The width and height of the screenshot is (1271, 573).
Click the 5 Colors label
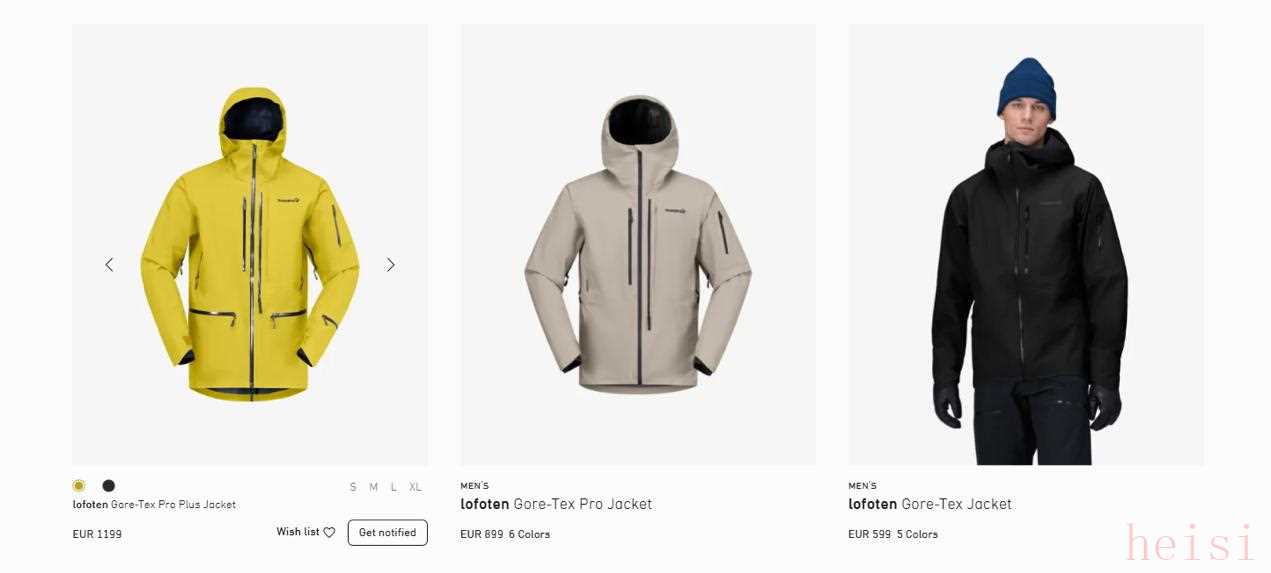point(917,534)
